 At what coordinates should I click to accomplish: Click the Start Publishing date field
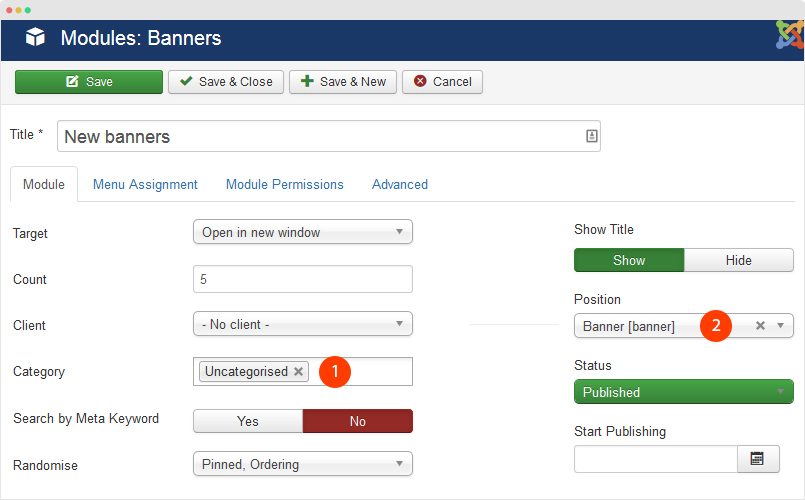pos(656,458)
